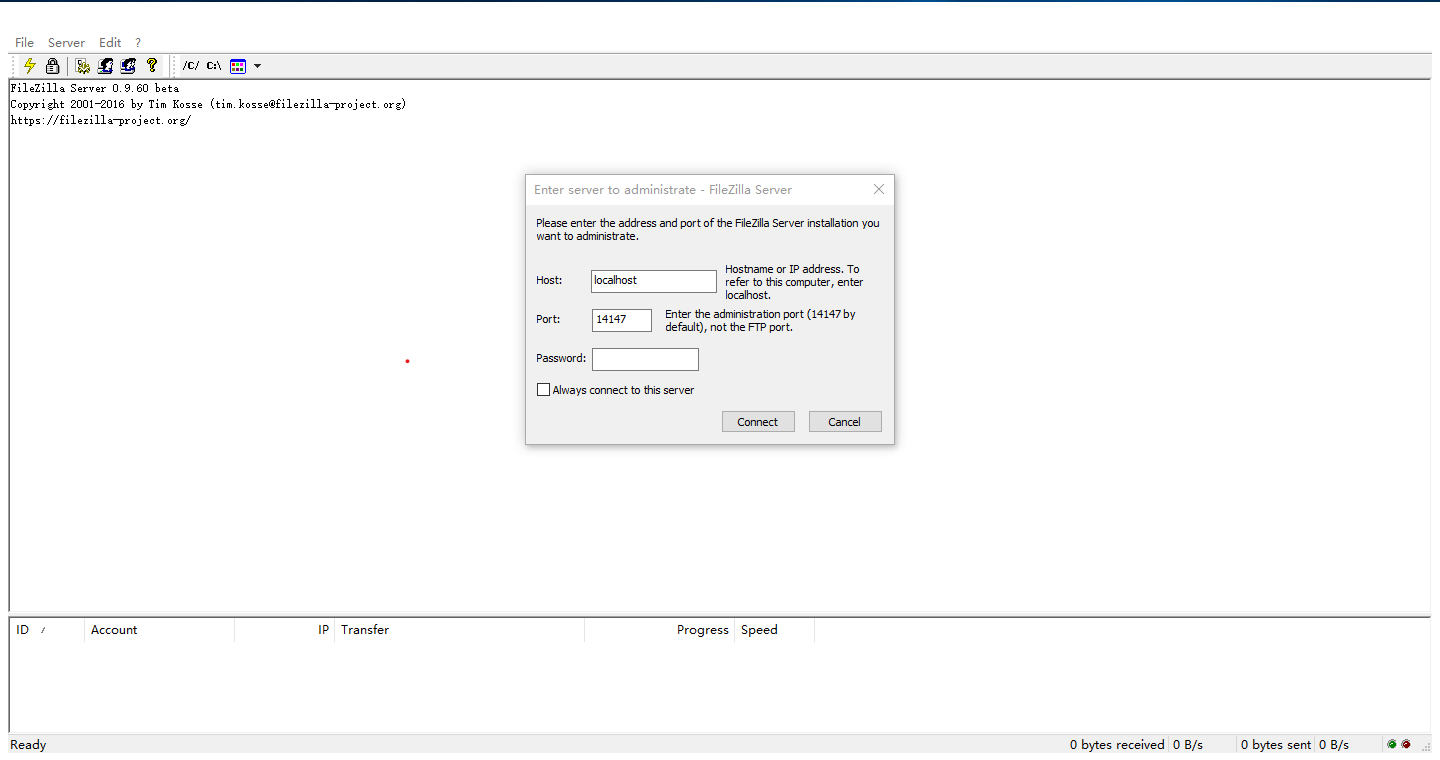
Task: Click the colored grid sort-users icon
Action: coord(238,66)
